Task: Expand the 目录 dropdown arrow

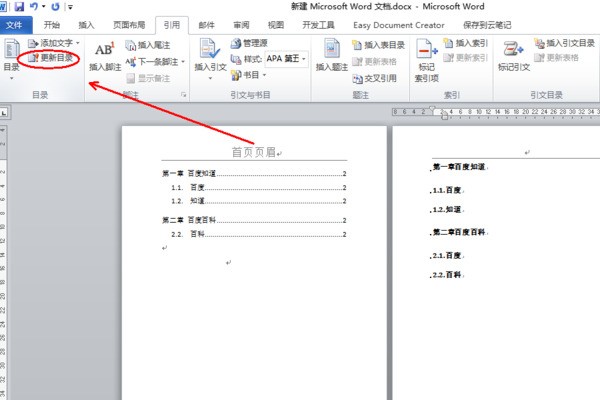Action: (x=11, y=78)
